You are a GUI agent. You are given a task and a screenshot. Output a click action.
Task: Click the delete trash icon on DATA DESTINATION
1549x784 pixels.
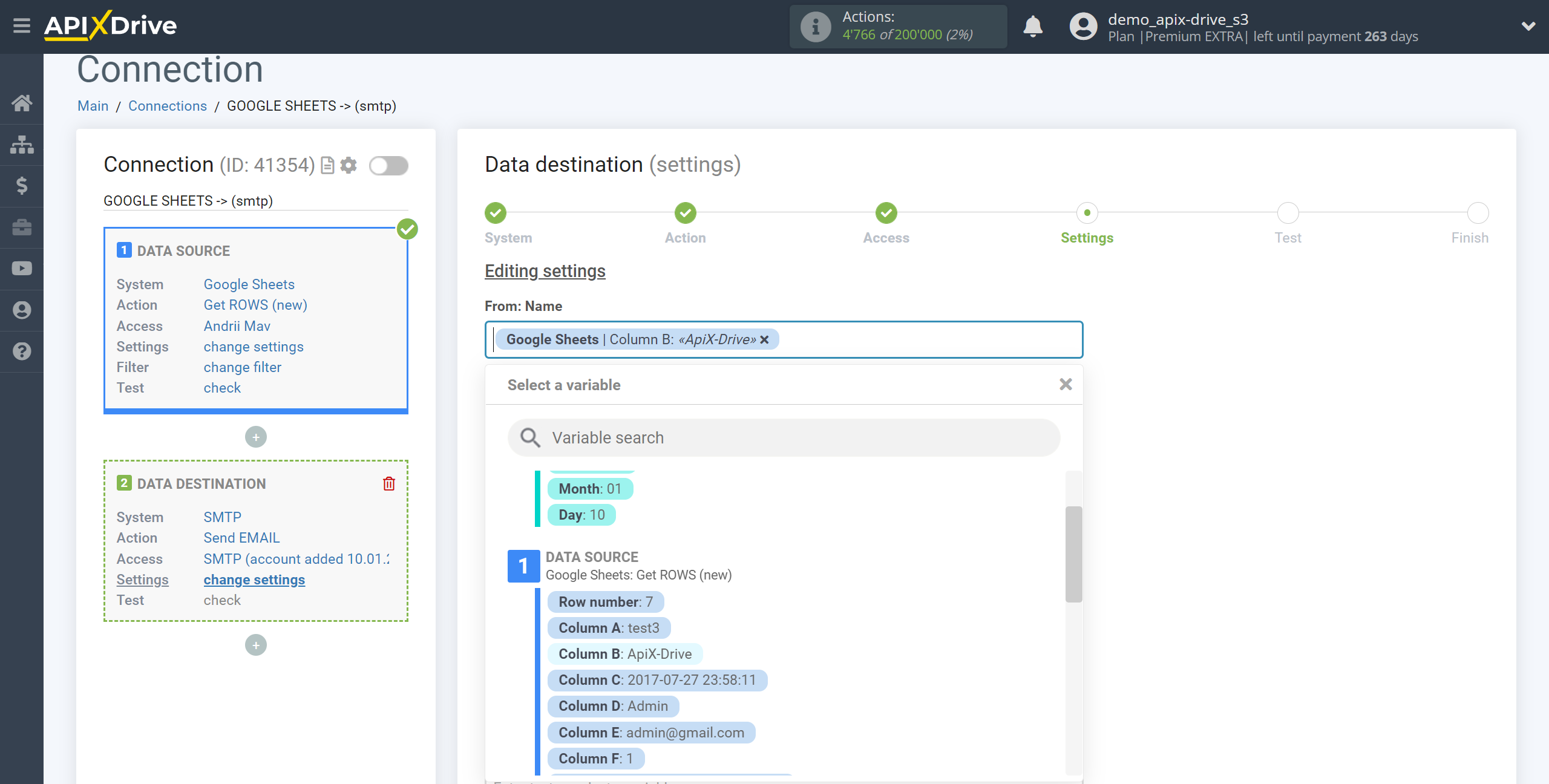[388, 483]
